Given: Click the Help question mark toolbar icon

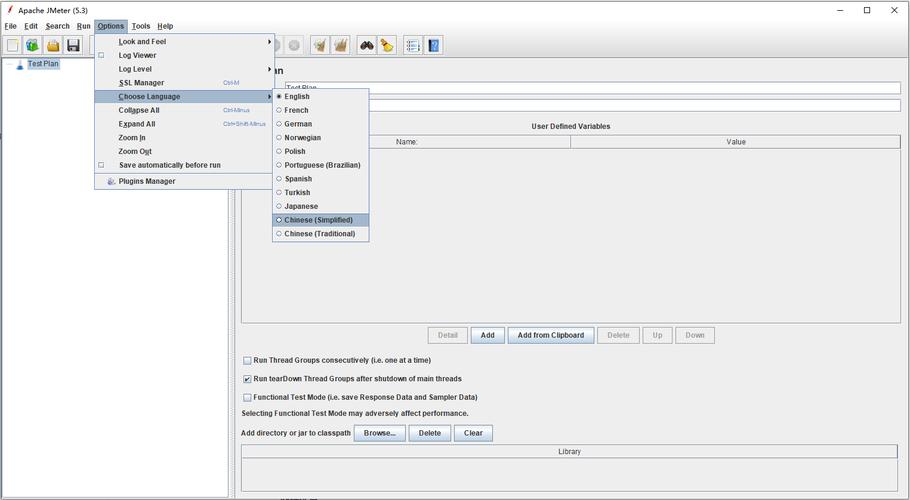Looking at the screenshot, I should (x=434, y=45).
